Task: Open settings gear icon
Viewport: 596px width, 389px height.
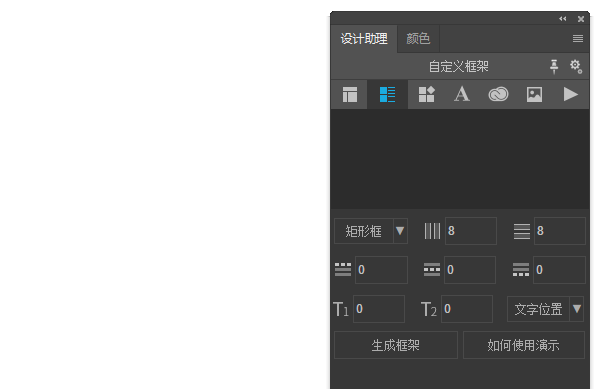Action: (x=575, y=67)
